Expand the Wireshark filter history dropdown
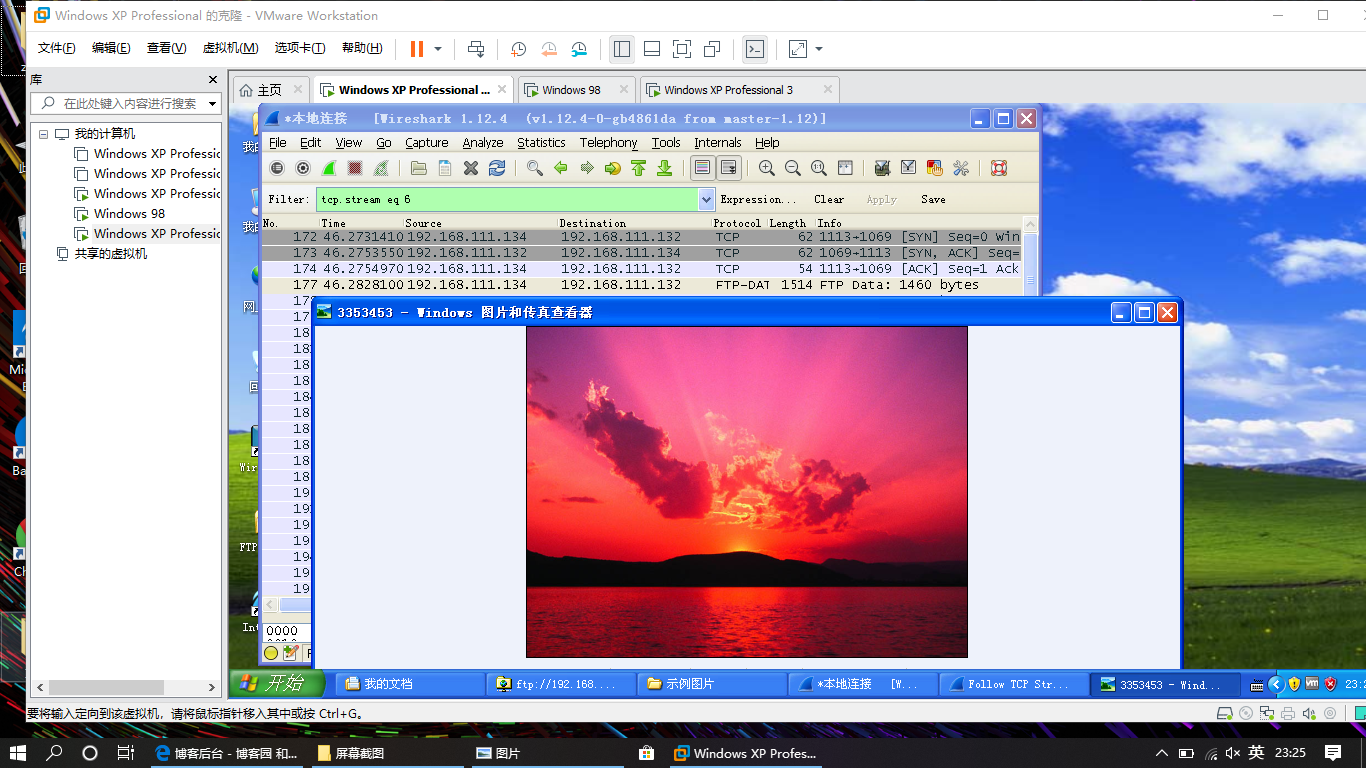The width and height of the screenshot is (1366, 768). coord(707,199)
